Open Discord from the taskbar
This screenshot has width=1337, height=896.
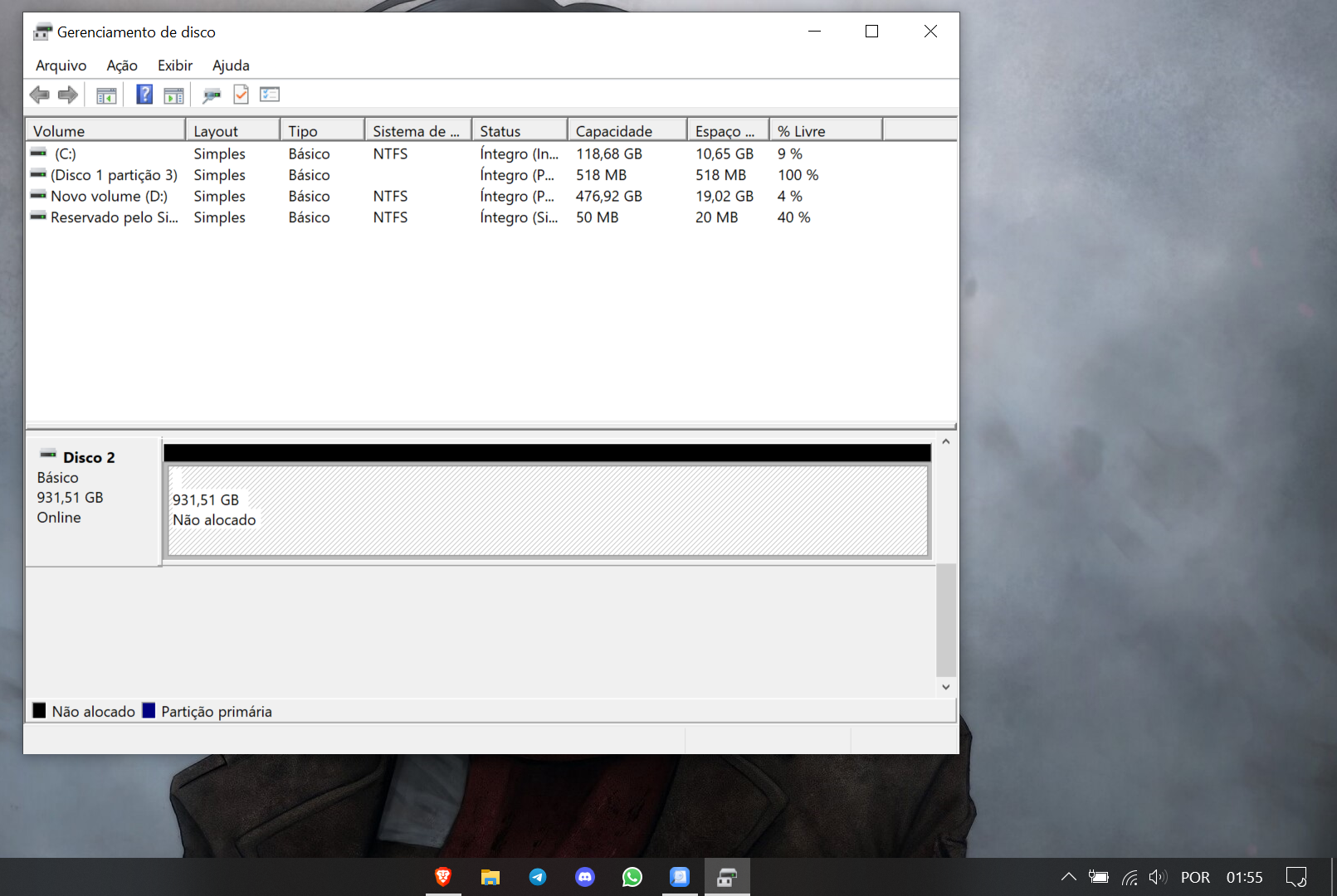point(585,877)
